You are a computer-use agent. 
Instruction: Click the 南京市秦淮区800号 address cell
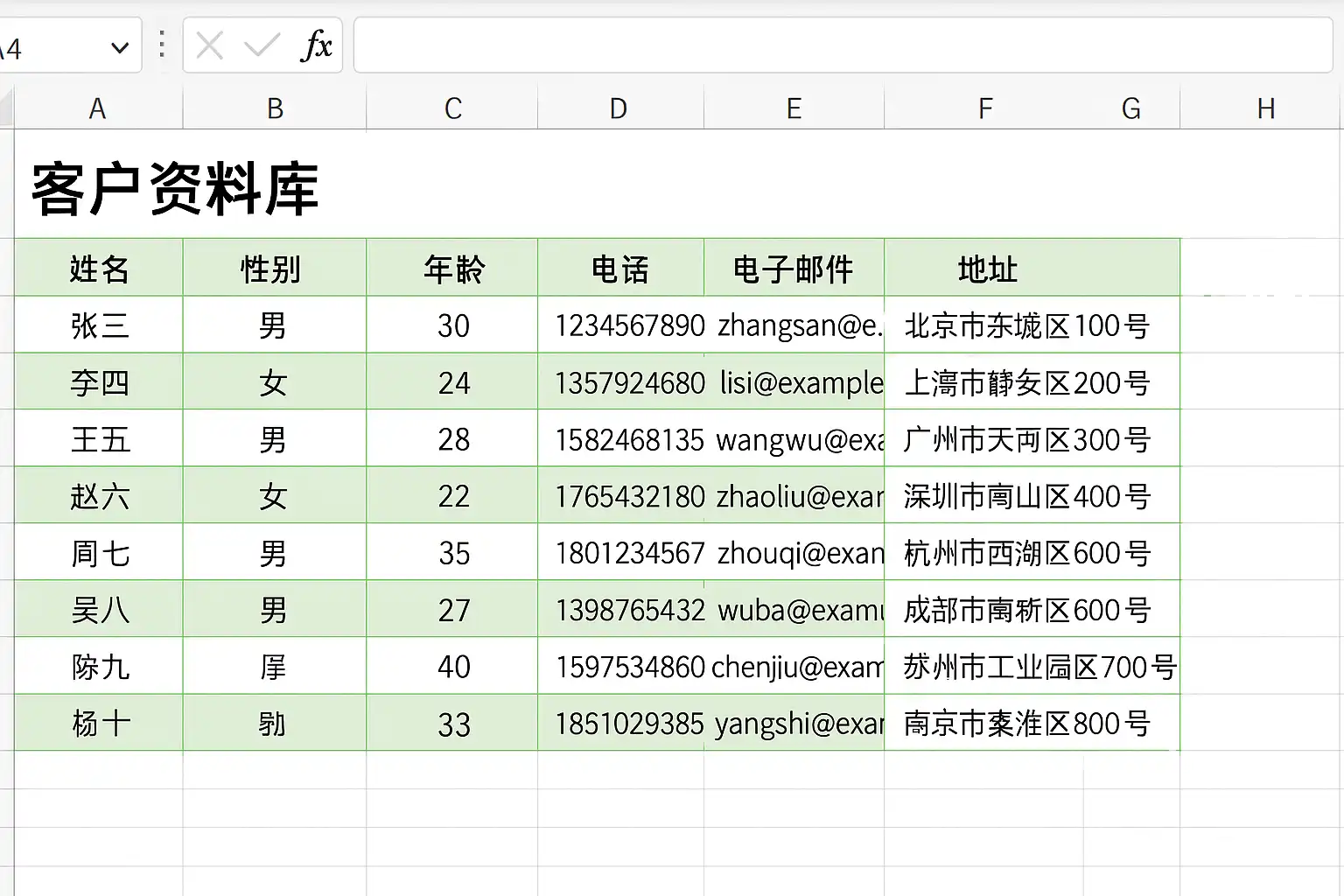click(x=1032, y=724)
